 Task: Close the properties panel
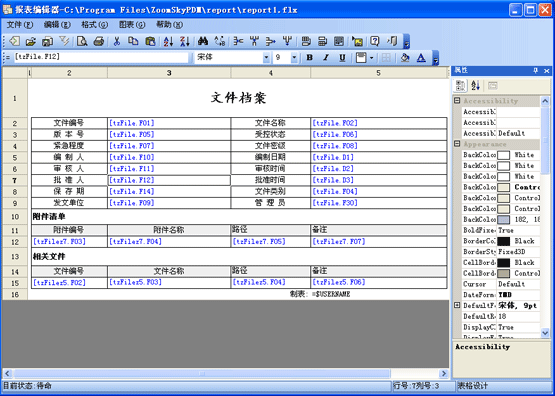tap(547, 71)
